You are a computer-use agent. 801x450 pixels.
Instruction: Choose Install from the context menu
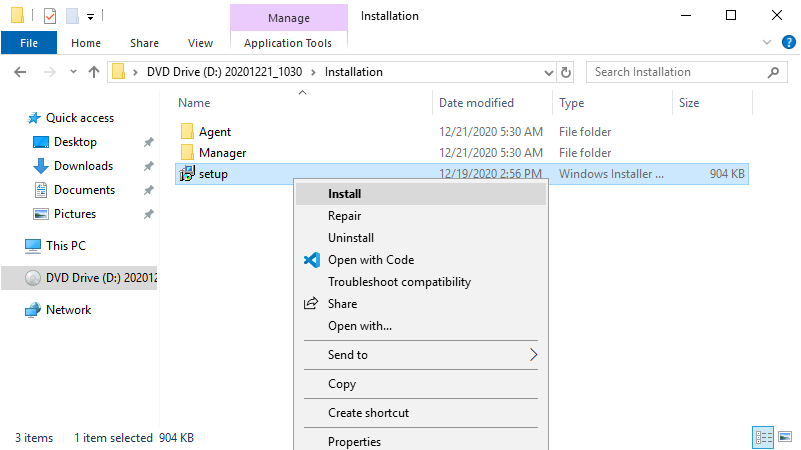tap(345, 194)
